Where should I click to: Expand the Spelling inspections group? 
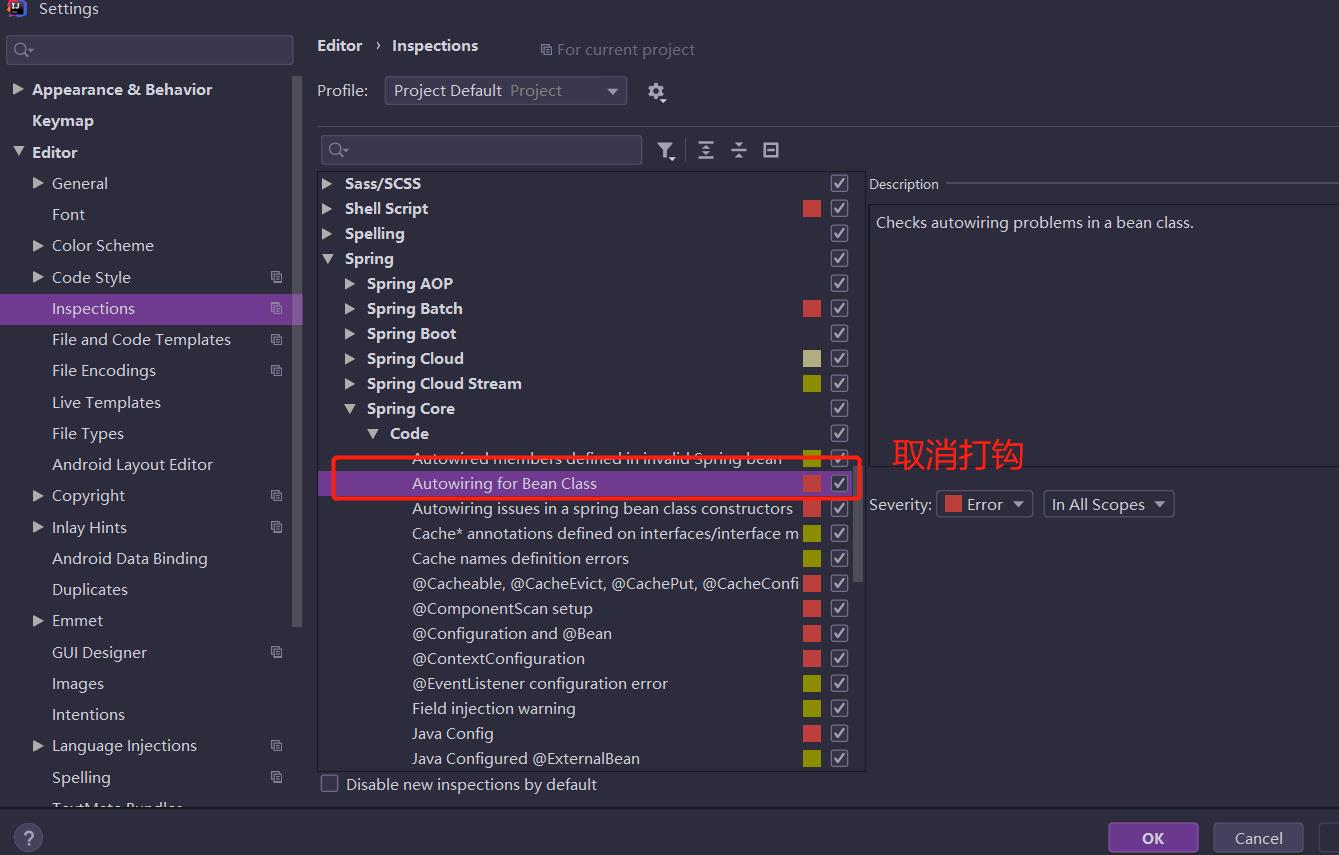[327, 233]
